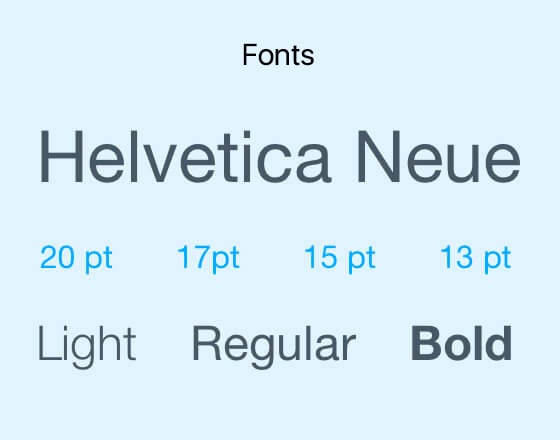560x440 pixels.
Task: Select the word Neue in the typeface title
Action: click(439, 157)
